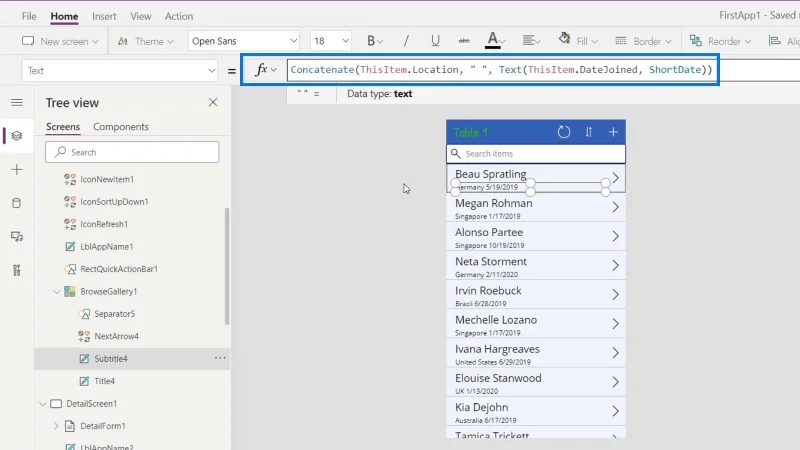Image resolution: width=800 pixels, height=450 pixels.
Task: Click the New screen button
Action: [60, 41]
